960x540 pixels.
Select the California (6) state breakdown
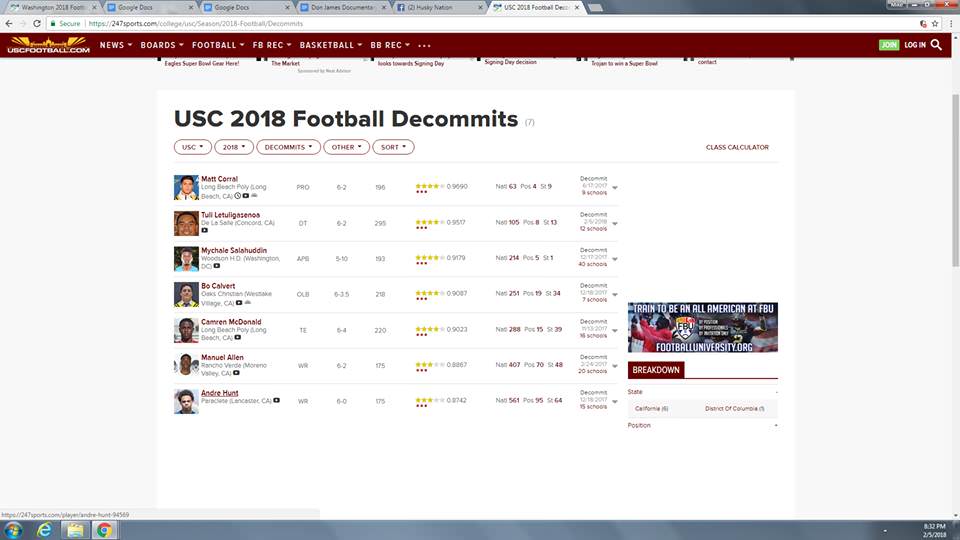tap(651, 408)
